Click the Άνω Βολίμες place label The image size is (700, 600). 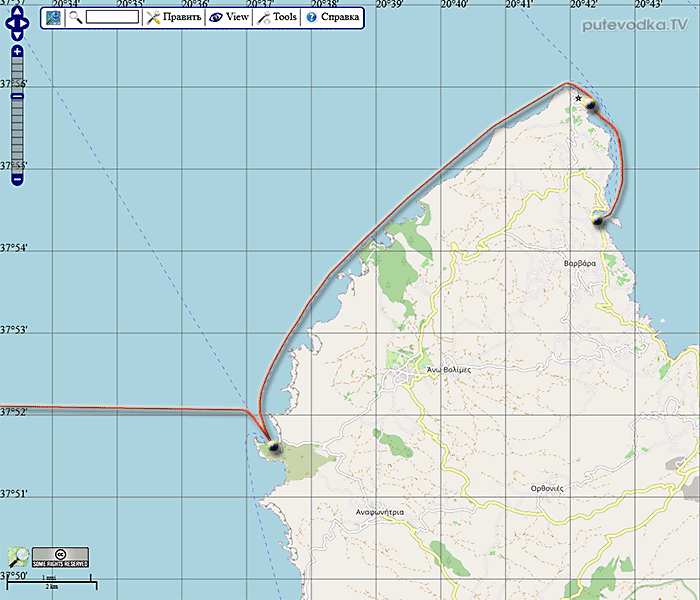pyautogui.click(x=449, y=370)
